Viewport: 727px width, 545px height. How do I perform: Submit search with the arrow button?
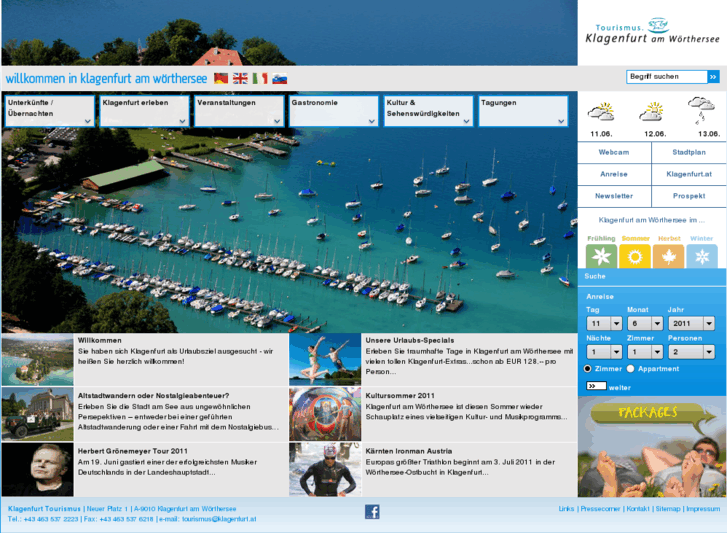(x=713, y=77)
